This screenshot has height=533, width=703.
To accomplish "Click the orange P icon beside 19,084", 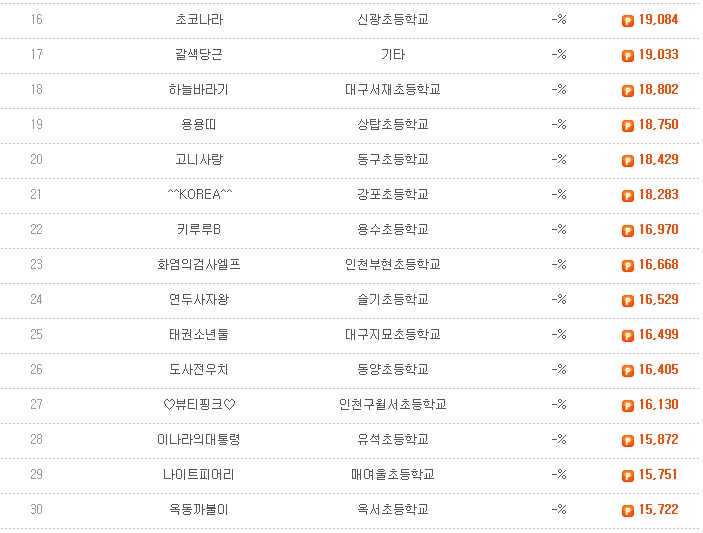I will click(628, 21).
